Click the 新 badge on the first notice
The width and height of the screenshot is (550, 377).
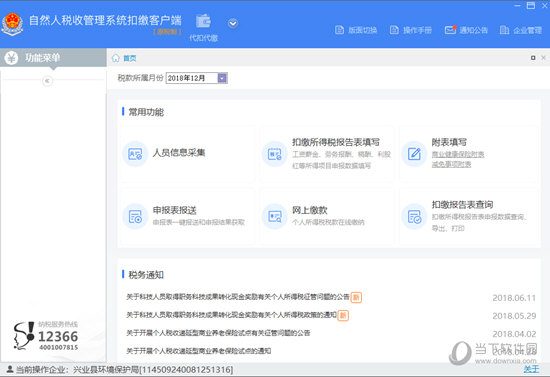click(x=356, y=297)
